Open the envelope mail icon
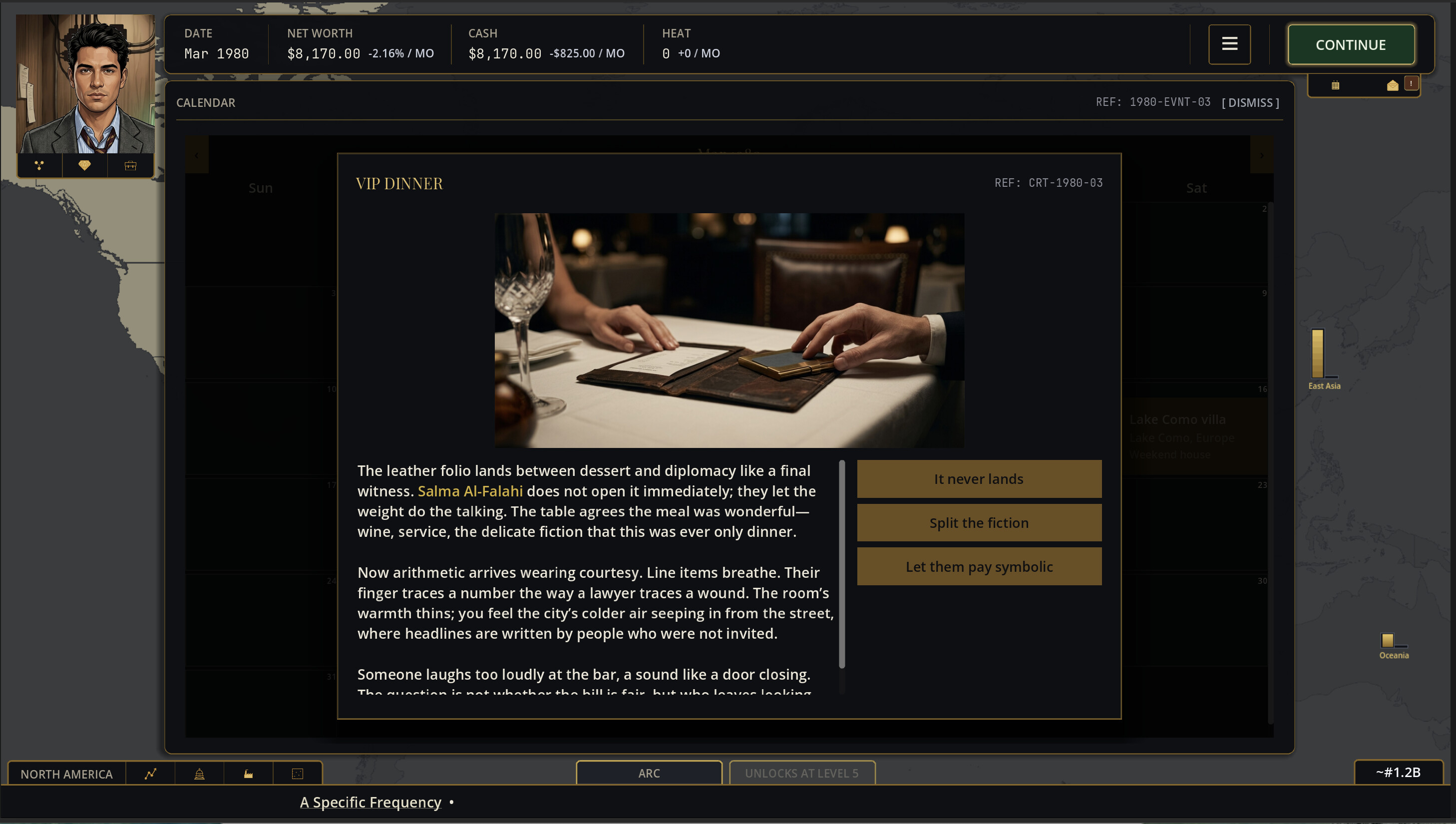This screenshot has height=824, width=1456. pos(1392,85)
